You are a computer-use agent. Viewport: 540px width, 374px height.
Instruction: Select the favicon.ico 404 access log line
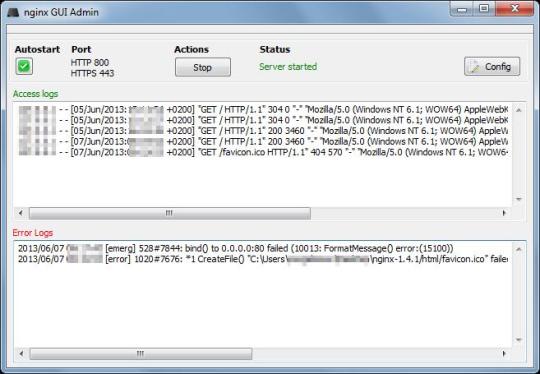point(264,152)
